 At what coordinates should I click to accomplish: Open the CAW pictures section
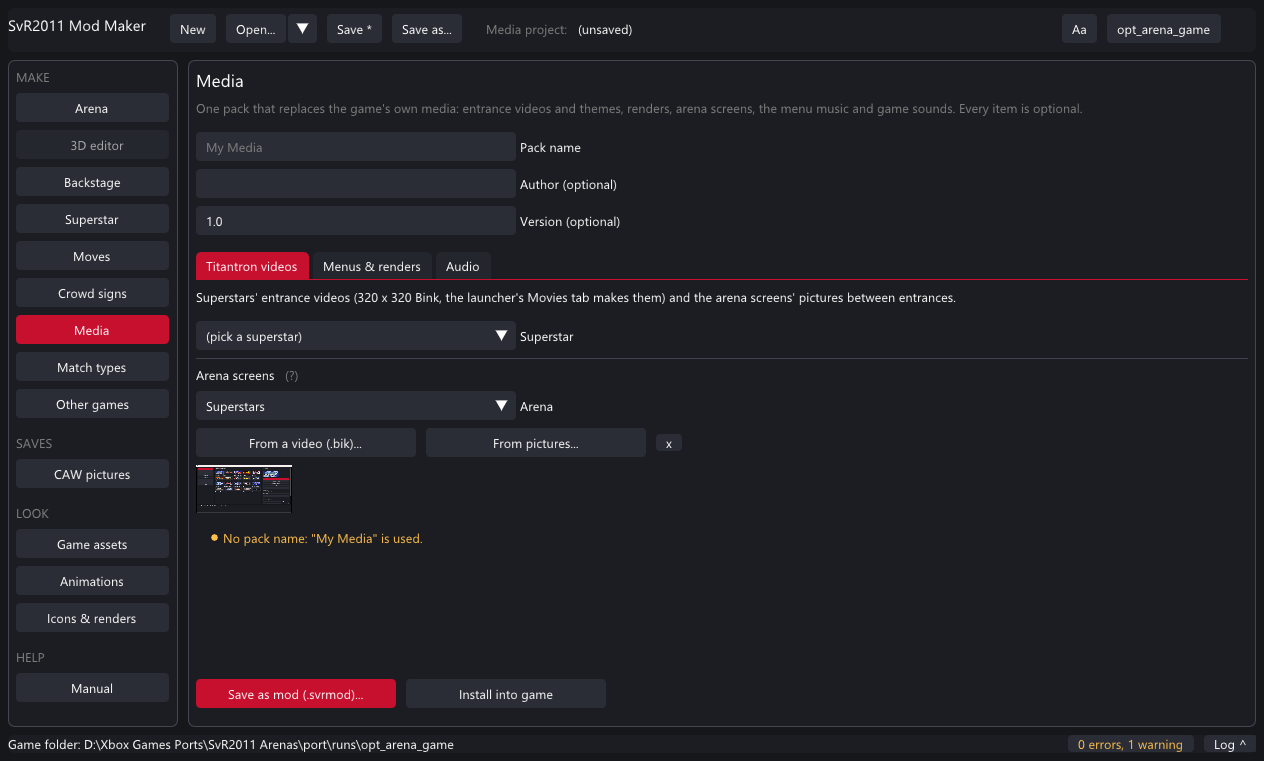click(x=92, y=474)
